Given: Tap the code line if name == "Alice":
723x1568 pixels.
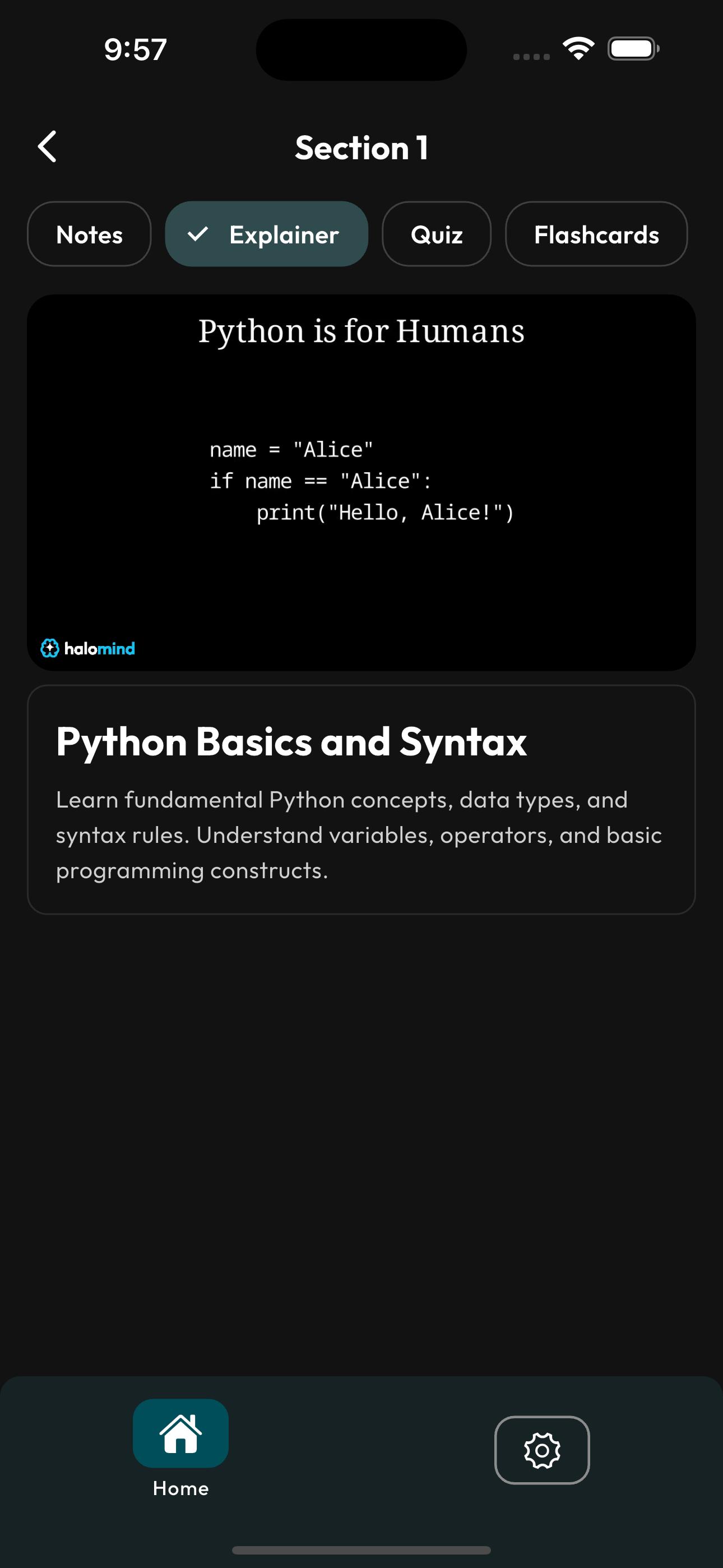Looking at the screenshot, I should (321, 481).
